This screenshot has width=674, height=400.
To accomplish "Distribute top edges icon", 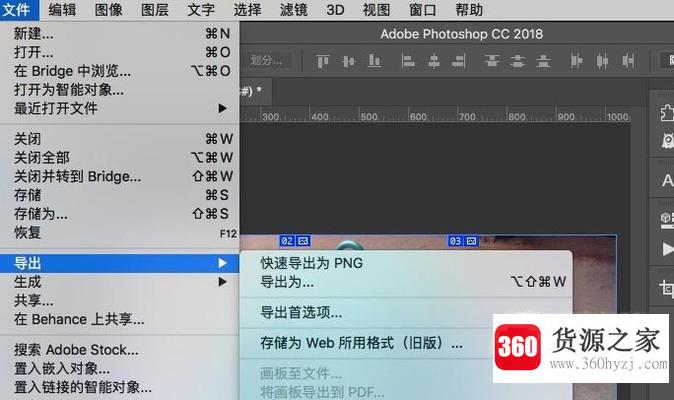I will click(x=492, y=61).
